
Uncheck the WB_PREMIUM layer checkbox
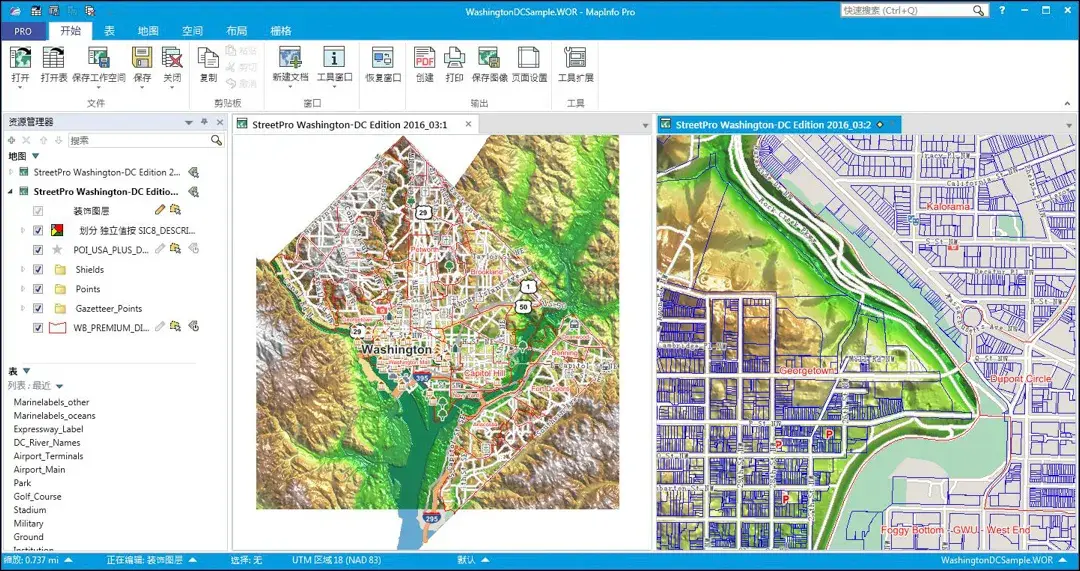pyautogui.click(x=39, y=328)
